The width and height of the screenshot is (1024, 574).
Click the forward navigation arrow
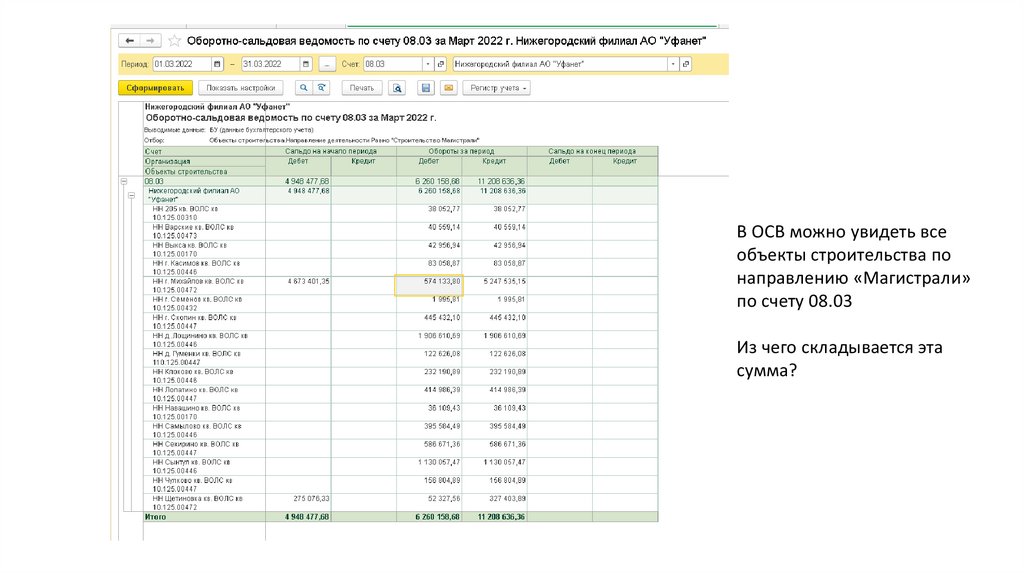[150, 41]
